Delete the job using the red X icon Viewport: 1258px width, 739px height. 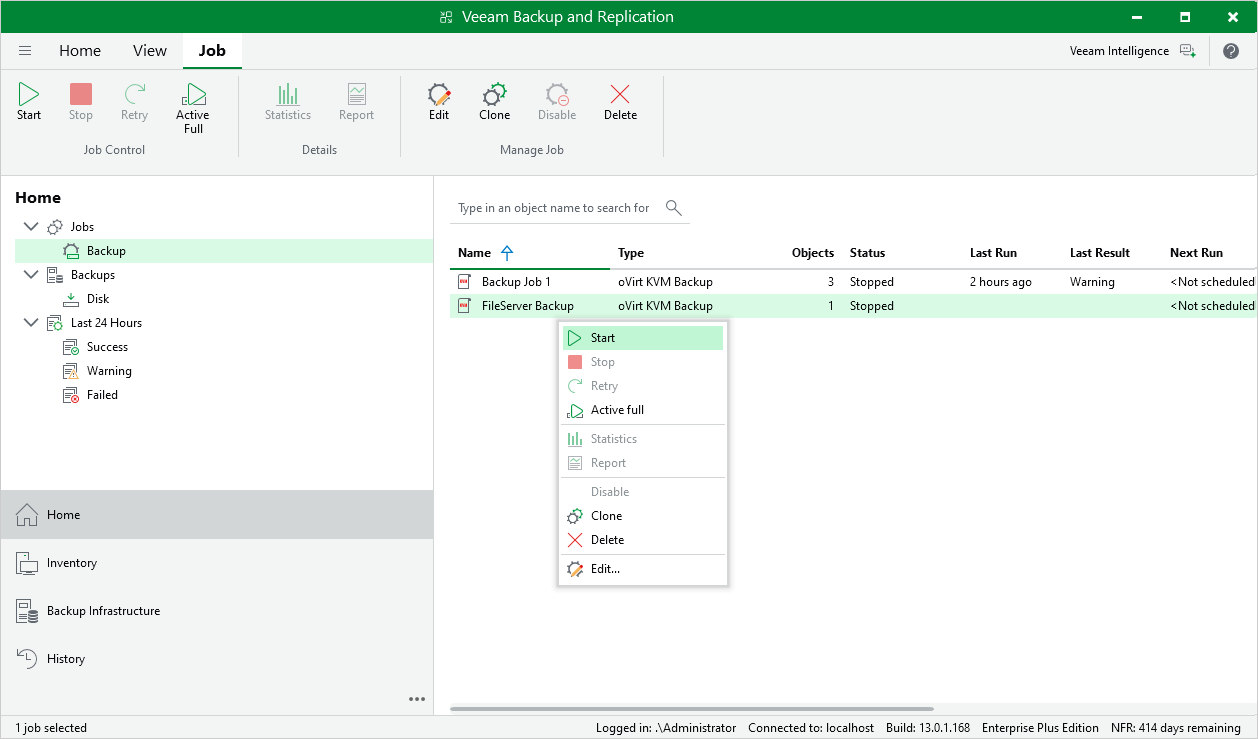(x=620, y=100)
